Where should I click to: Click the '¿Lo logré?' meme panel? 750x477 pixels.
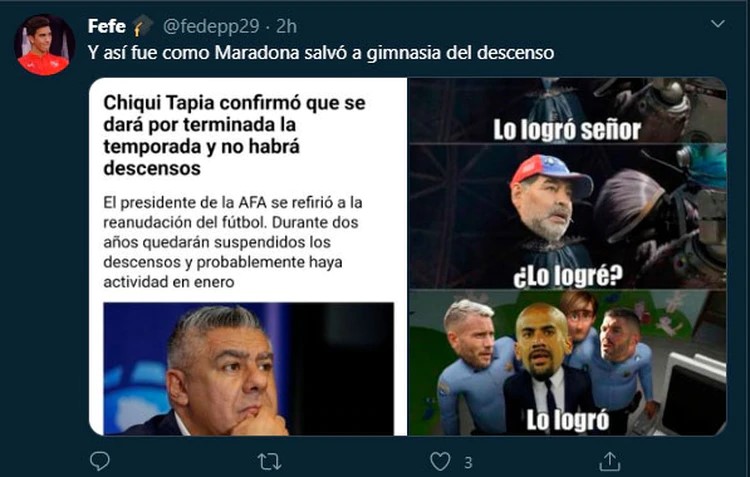point(567,216)
